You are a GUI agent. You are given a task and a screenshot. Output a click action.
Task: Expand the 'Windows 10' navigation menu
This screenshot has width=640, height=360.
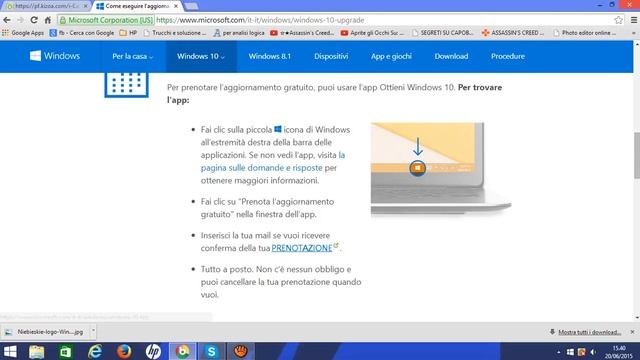[x=201, y=56]
